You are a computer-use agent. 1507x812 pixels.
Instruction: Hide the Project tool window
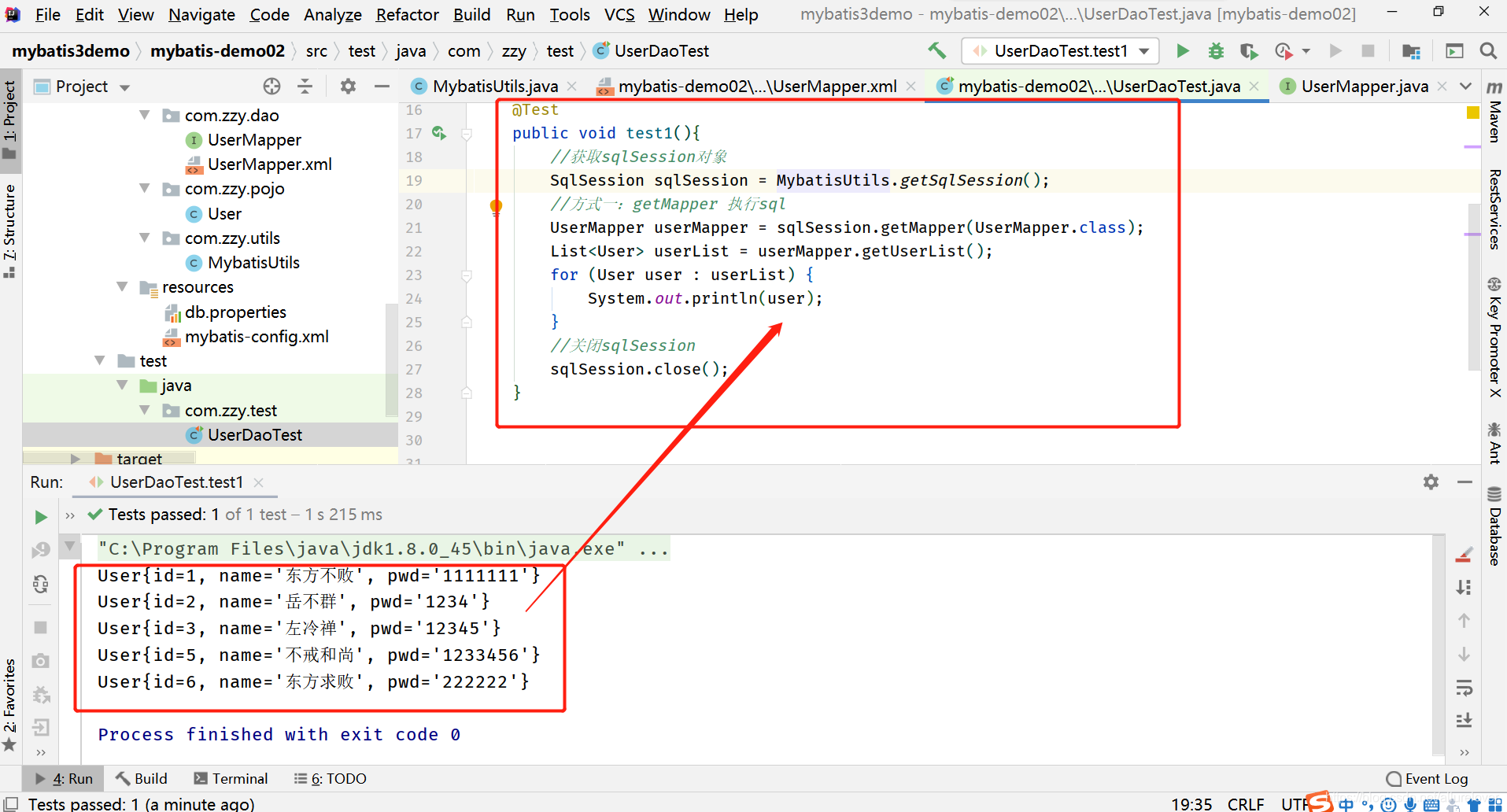(382, 87)
